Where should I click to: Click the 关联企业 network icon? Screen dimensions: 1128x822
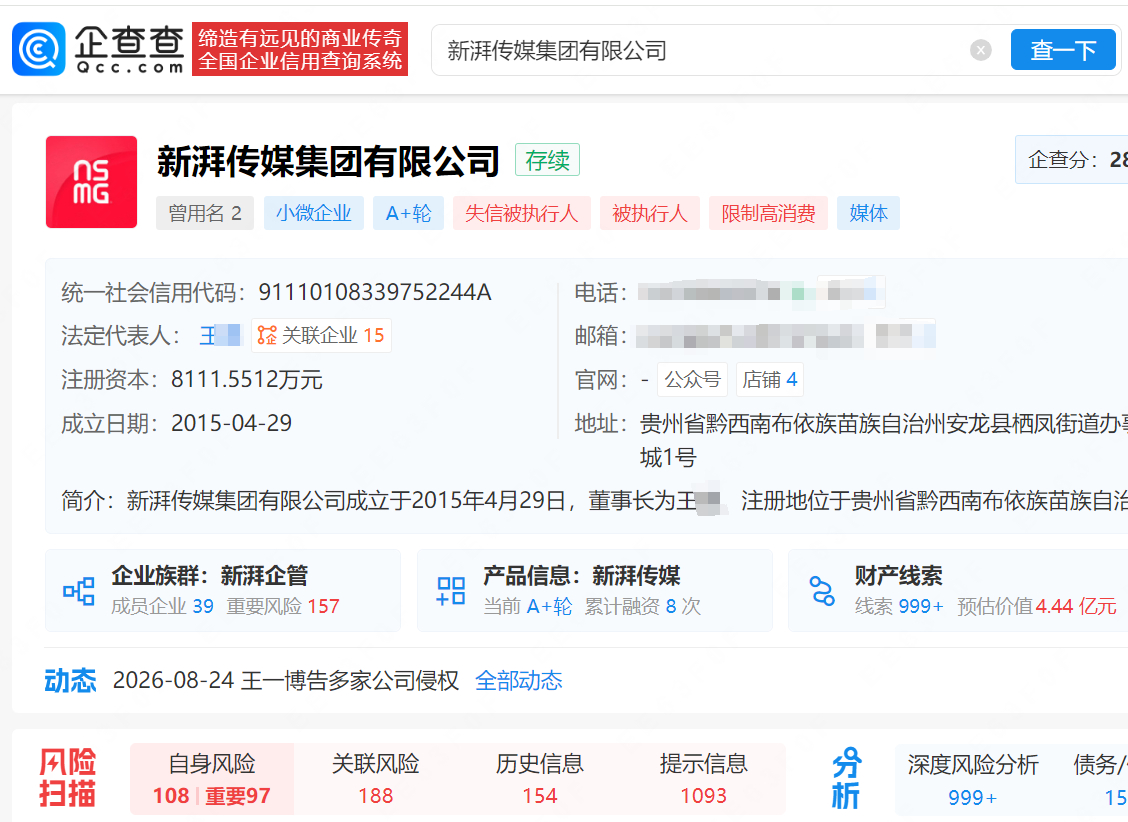267,335
